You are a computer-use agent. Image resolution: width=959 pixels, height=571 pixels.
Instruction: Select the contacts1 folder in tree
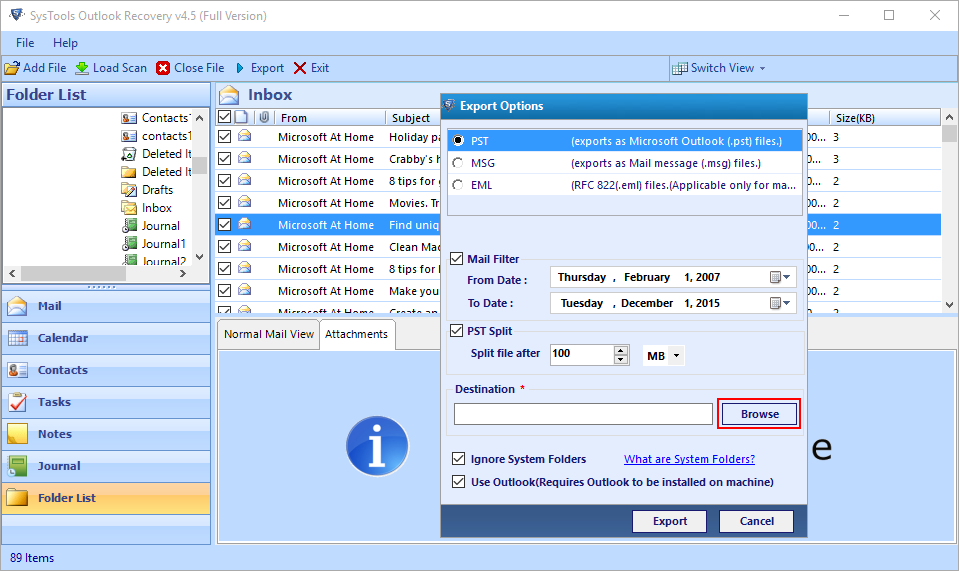(x=166, y=136)
